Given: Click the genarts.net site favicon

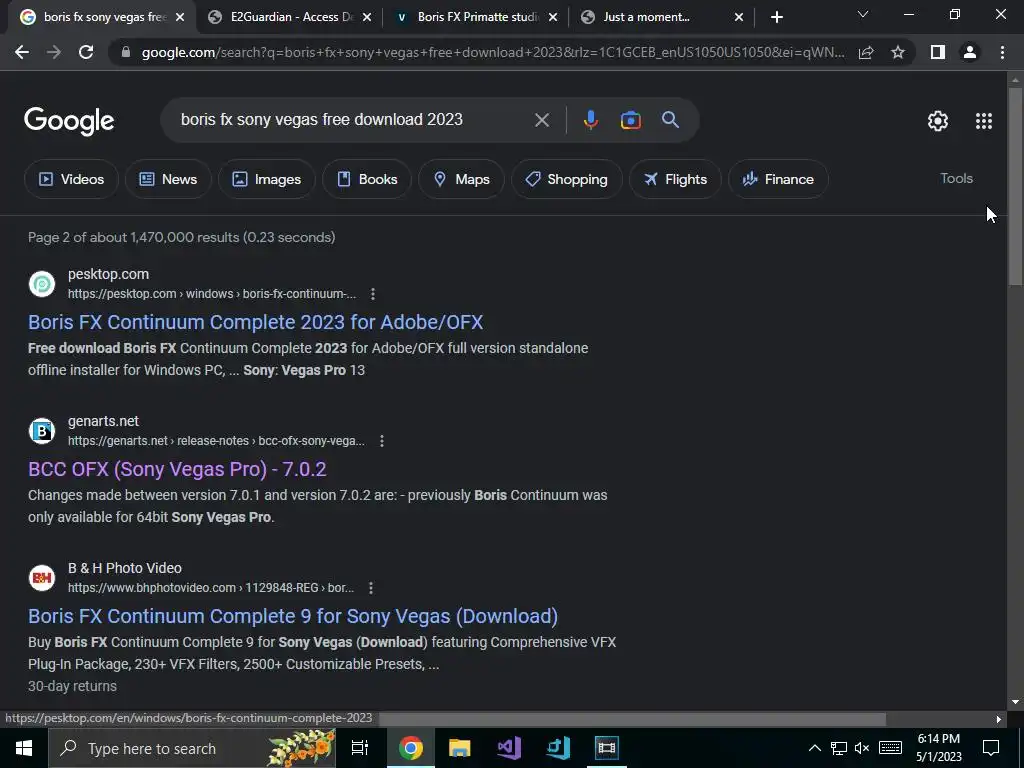Looking at the screenshot, I should (x=42, y=431).
